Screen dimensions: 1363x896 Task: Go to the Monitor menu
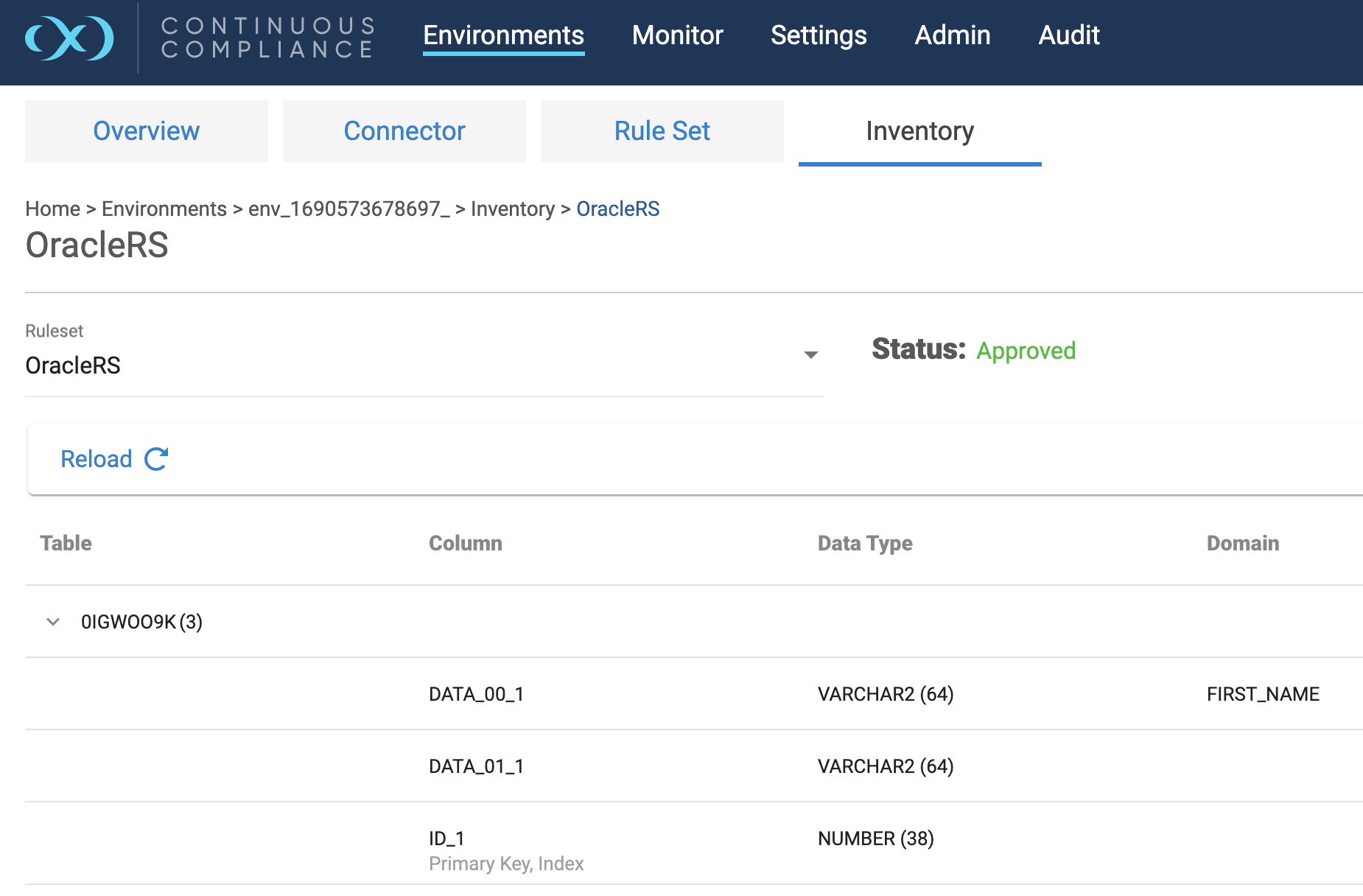tap(677, 35)
